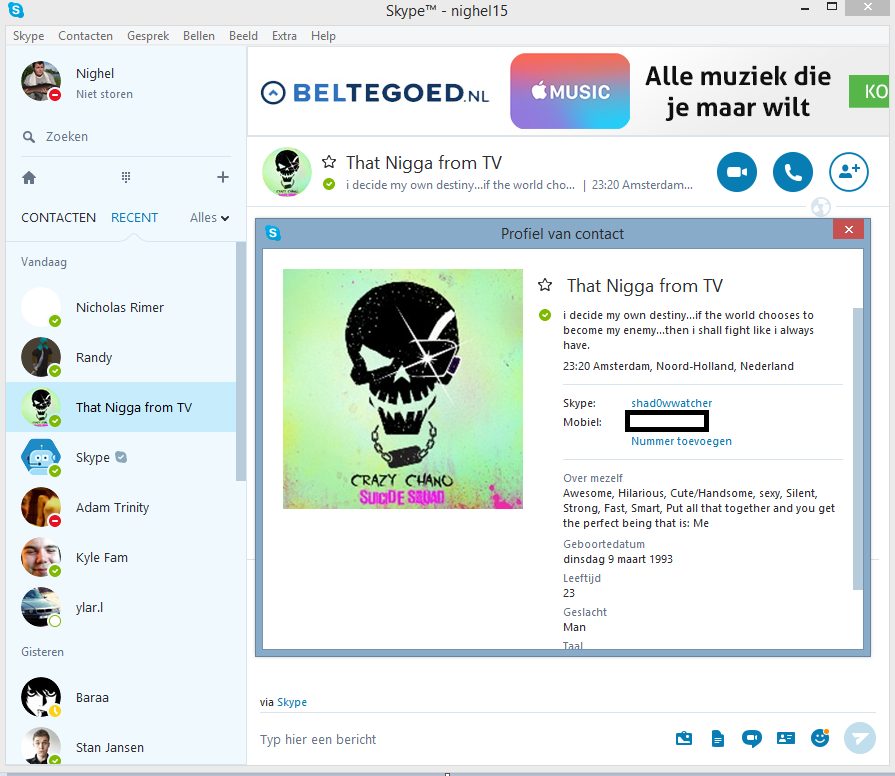895x776 pixels.
Task: Open the Skype menu
Action: click(29, 36)
